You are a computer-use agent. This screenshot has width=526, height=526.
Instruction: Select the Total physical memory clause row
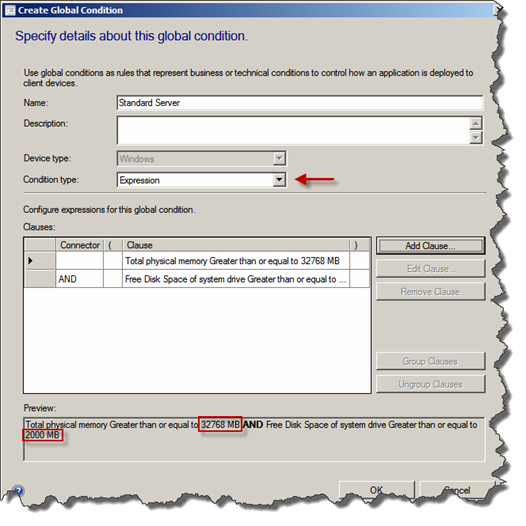tap(197, 261)
